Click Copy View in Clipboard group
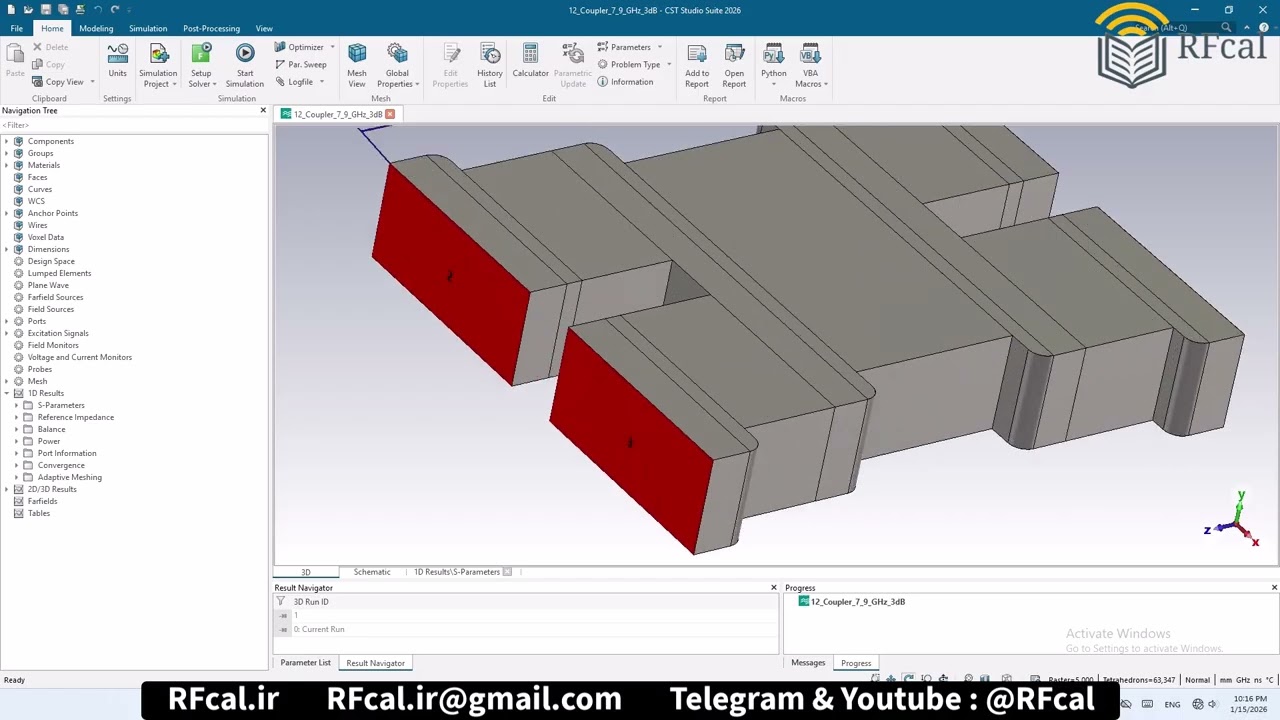Screen dimensions: 1280x720 tap(57, 82)
